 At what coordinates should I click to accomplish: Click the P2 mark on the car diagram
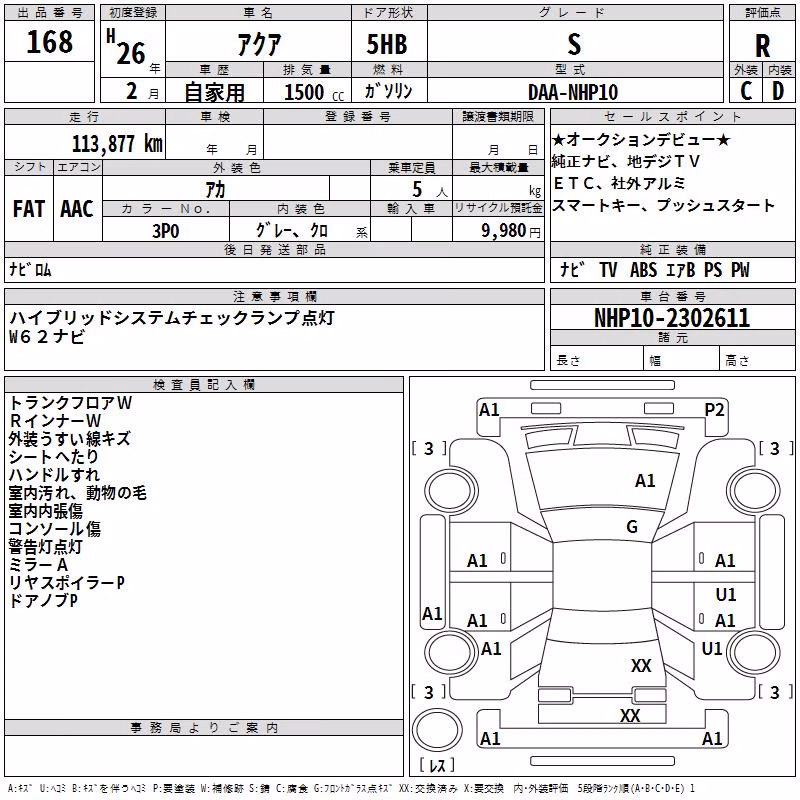[x=714, y=410]
